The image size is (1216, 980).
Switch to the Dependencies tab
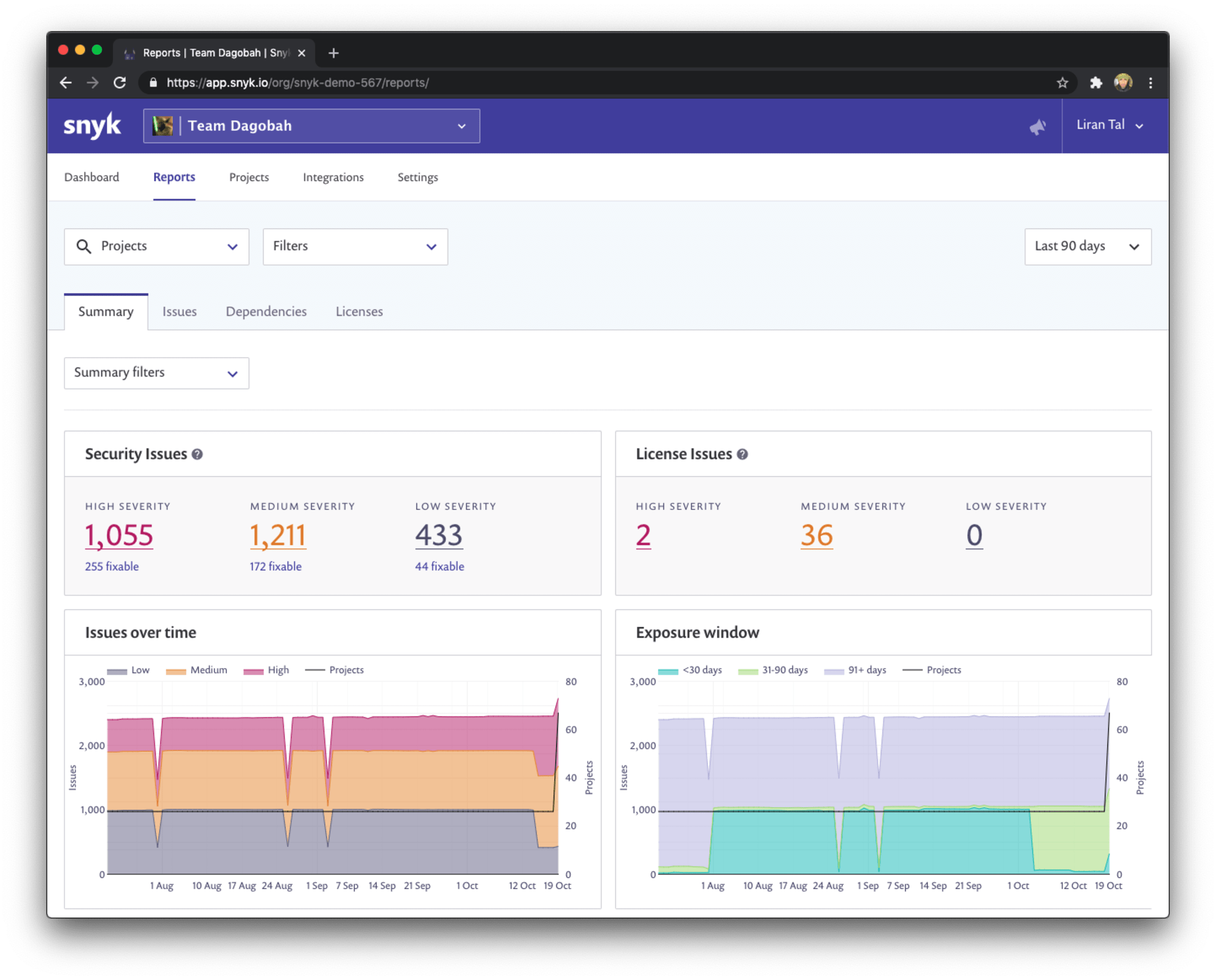[x=266, y=312]
